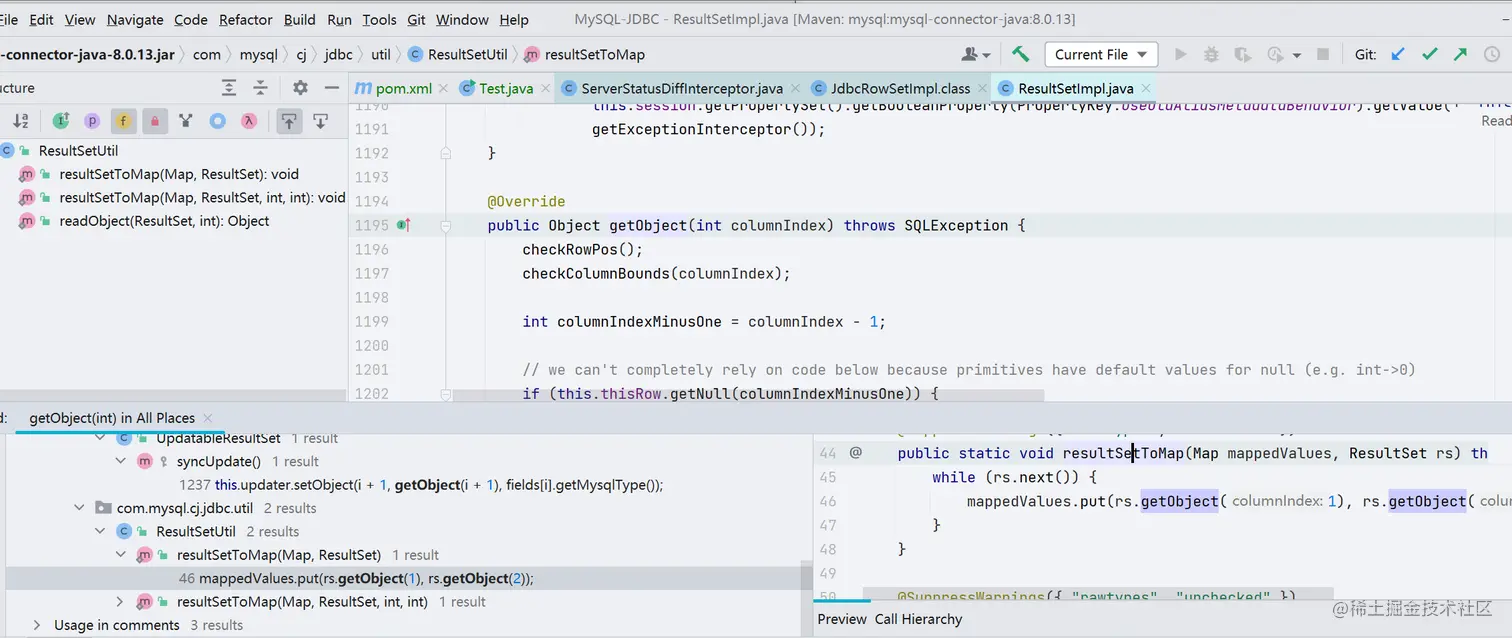1512x638 pixels.
Task: Click the Run play button
Action: click(x=1181, y=54)
